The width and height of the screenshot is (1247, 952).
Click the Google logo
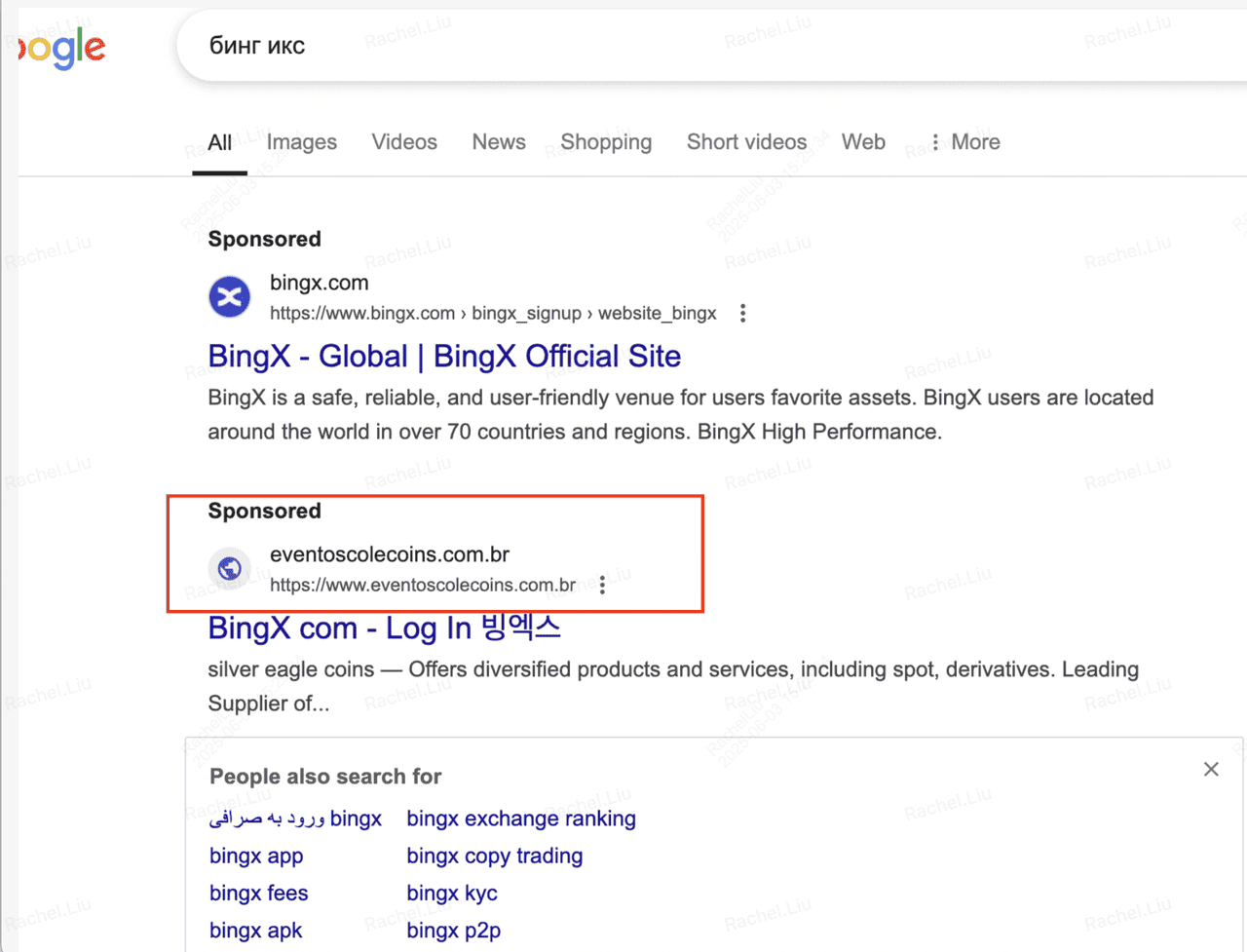point(62,49)
